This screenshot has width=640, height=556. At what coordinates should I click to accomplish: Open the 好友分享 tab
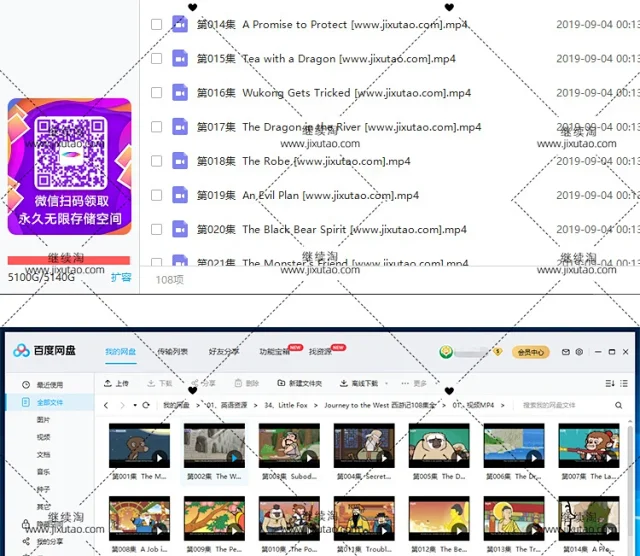[x=224, y=351]
